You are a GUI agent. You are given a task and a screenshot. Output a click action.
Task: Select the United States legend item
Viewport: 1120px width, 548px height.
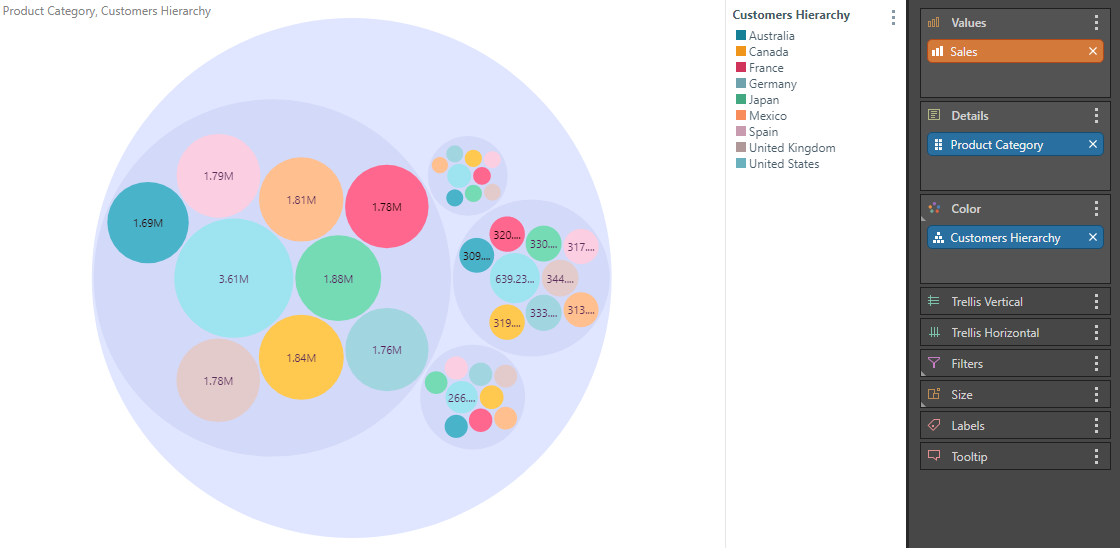coord(783,164)
